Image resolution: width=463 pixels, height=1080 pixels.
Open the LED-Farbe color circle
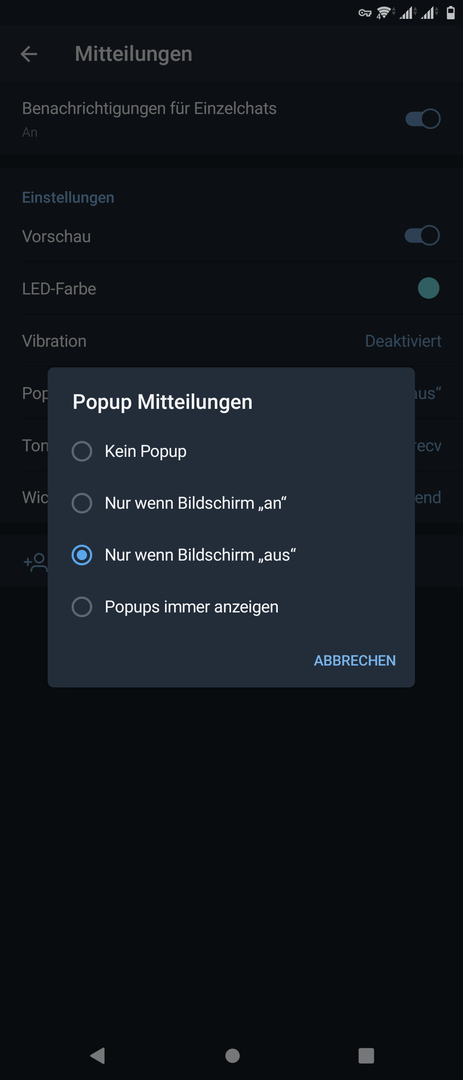[x=429, y=288]
